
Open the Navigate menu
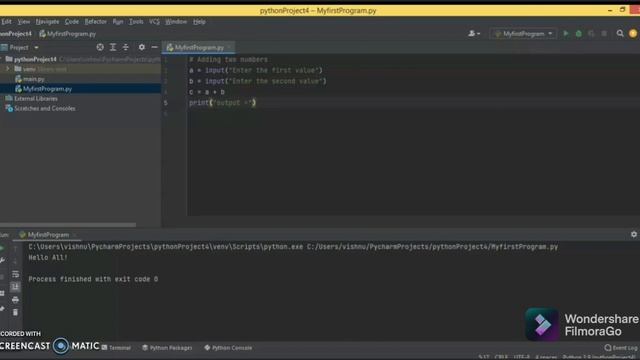pyautogui.click(x=47, y=22)
